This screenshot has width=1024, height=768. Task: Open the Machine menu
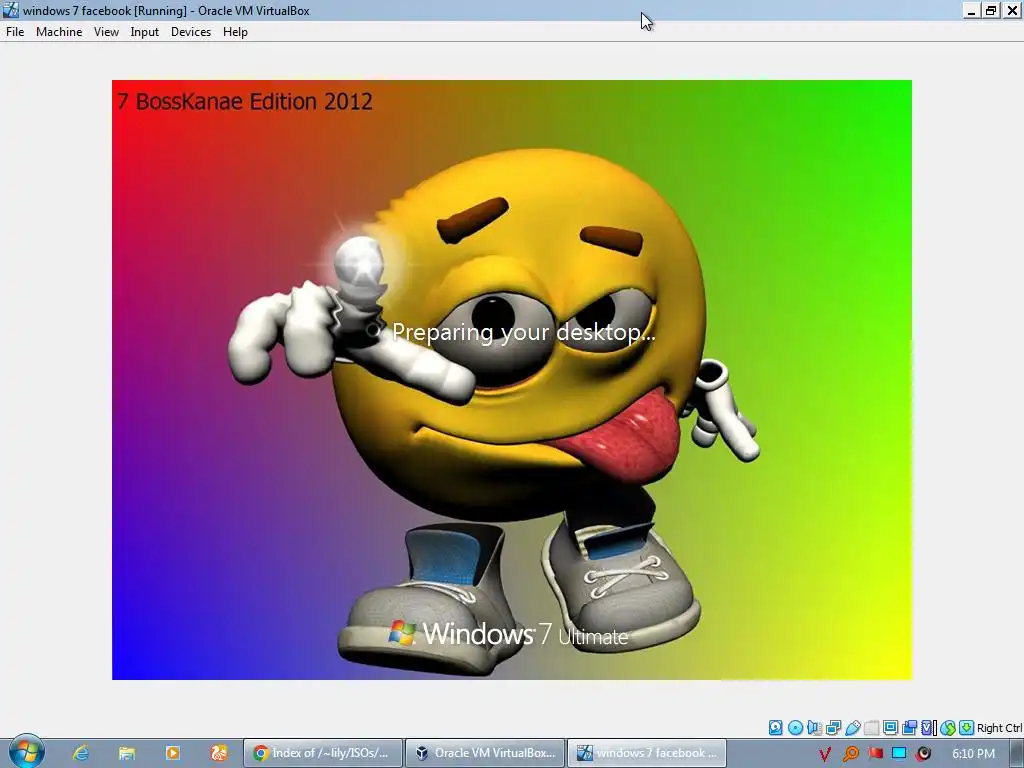click(59, 31)
